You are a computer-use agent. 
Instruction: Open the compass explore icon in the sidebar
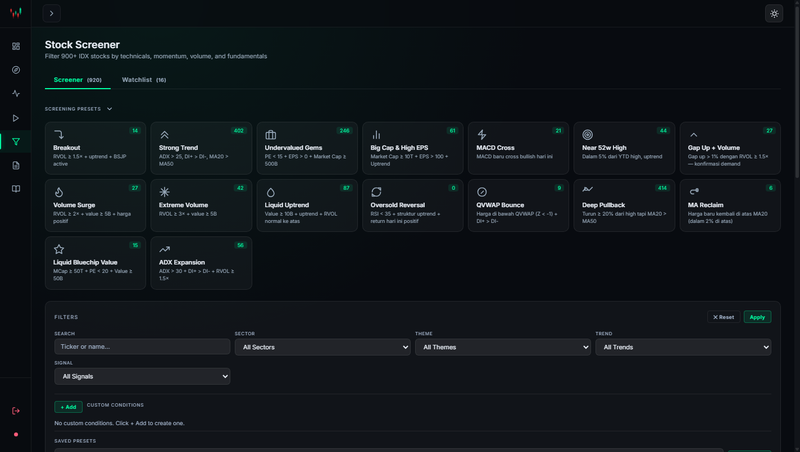coord(16,70)
